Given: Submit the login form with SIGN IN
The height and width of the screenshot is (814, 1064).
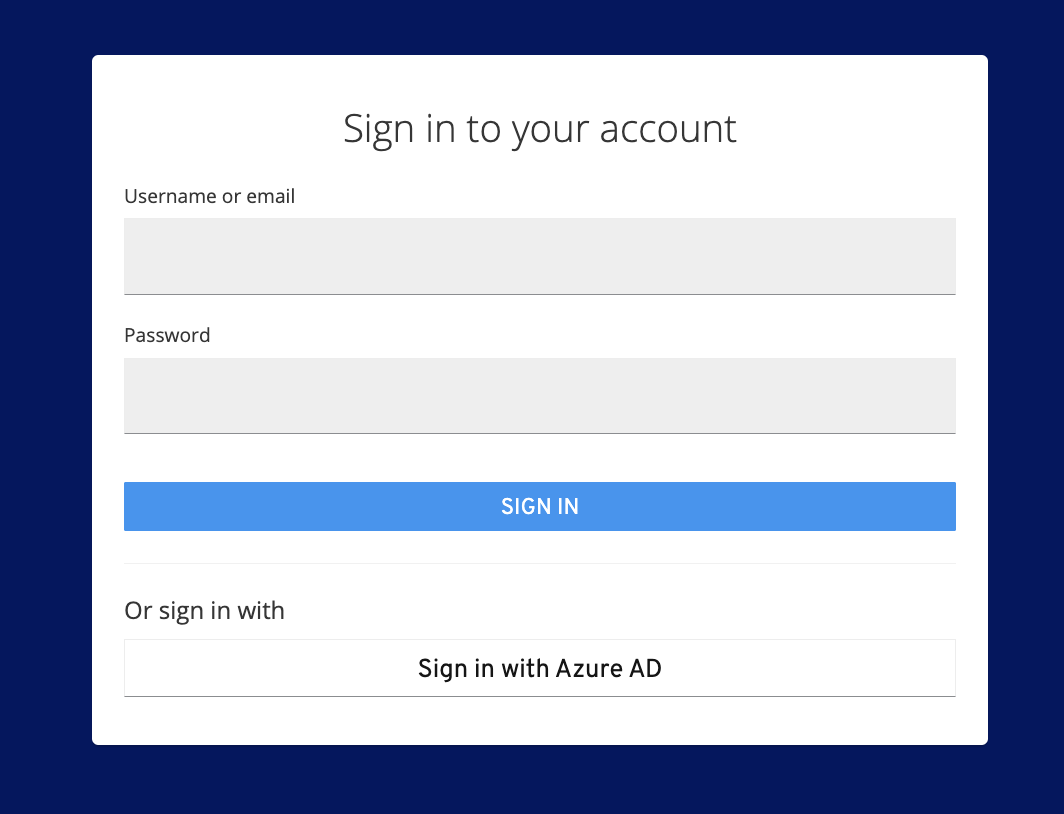Looking at the screenshot, I should [539, 506].
